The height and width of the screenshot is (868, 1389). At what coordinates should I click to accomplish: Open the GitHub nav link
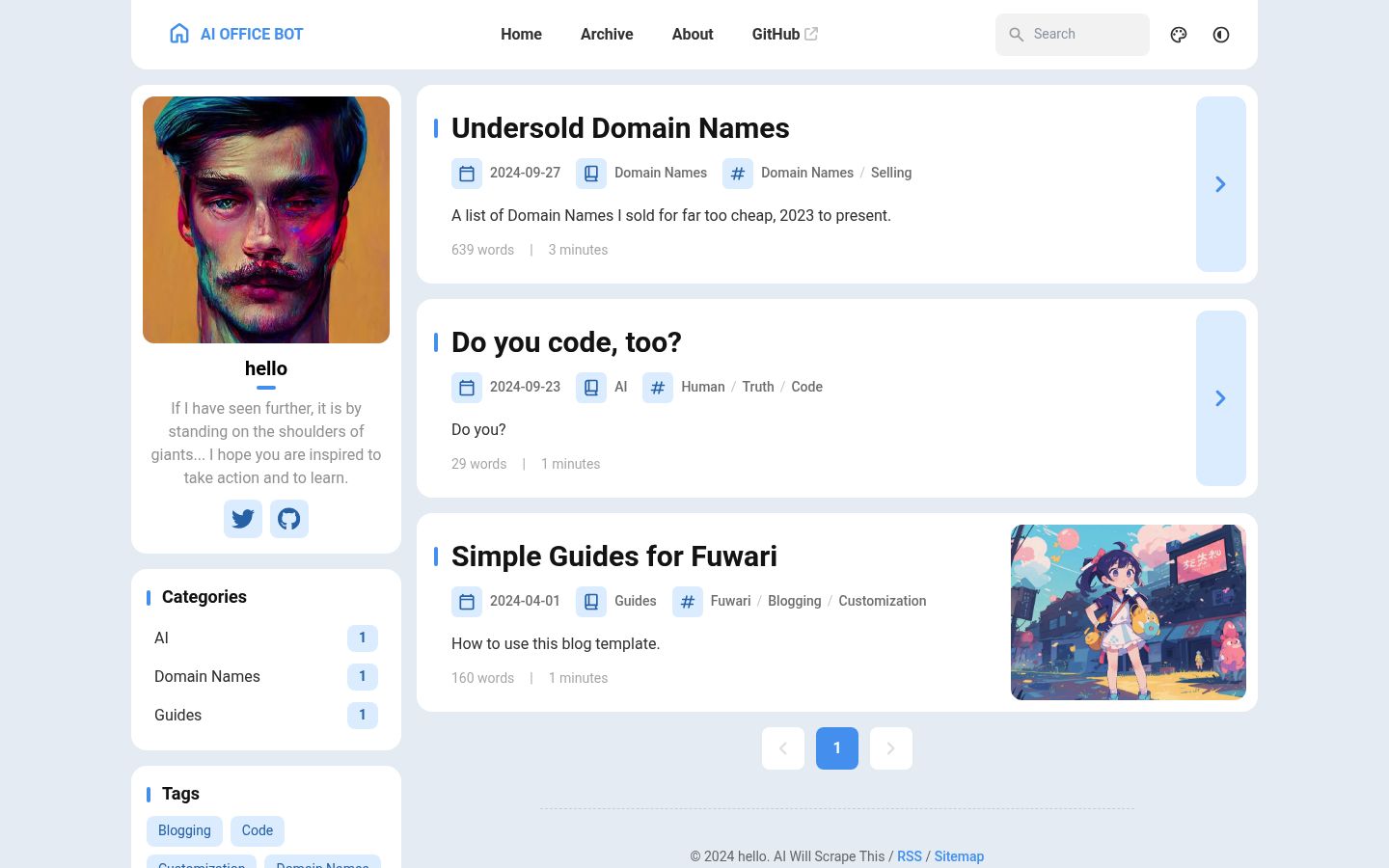(x=785, y=35)
